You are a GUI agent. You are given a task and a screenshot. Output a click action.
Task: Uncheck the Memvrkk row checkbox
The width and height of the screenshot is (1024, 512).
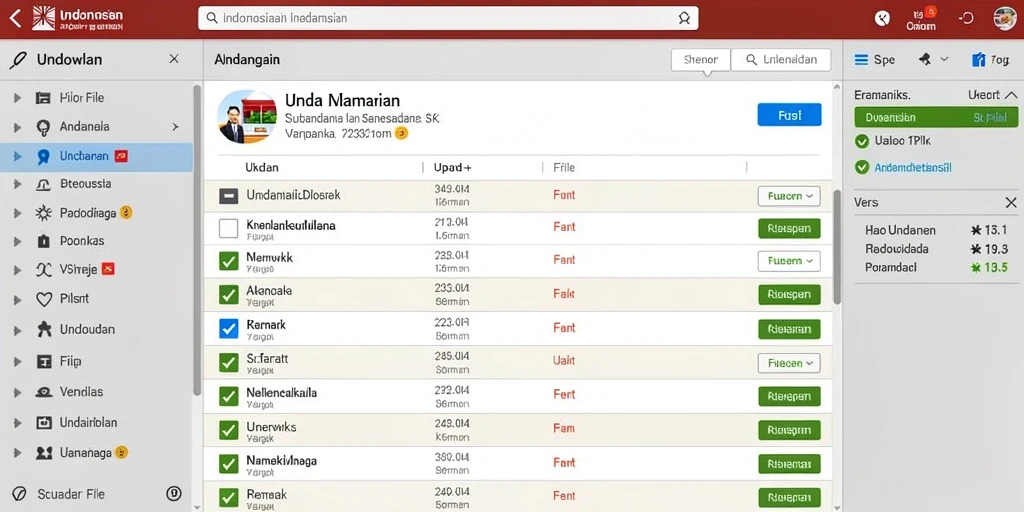tap(228, 261)
